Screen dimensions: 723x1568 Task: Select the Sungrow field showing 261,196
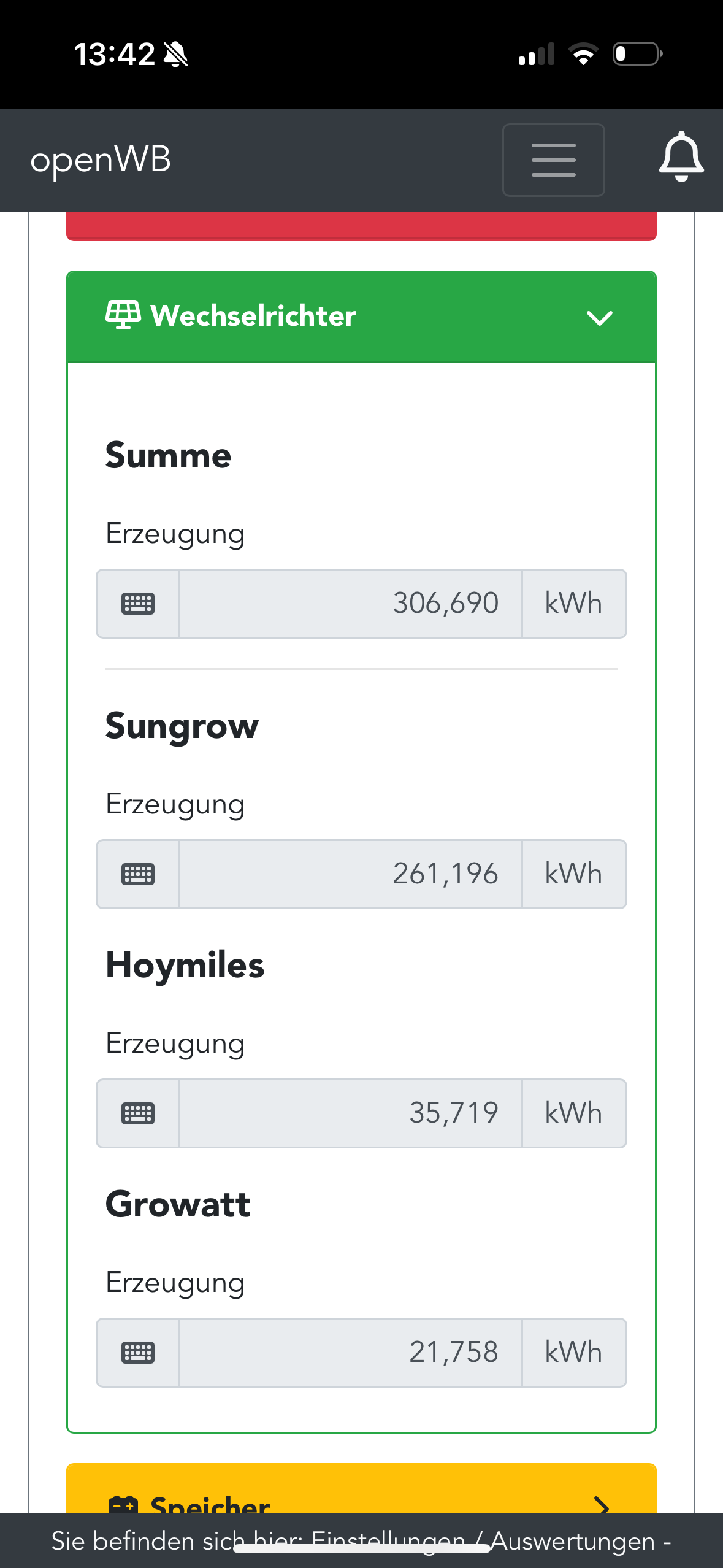coord(350,874)
